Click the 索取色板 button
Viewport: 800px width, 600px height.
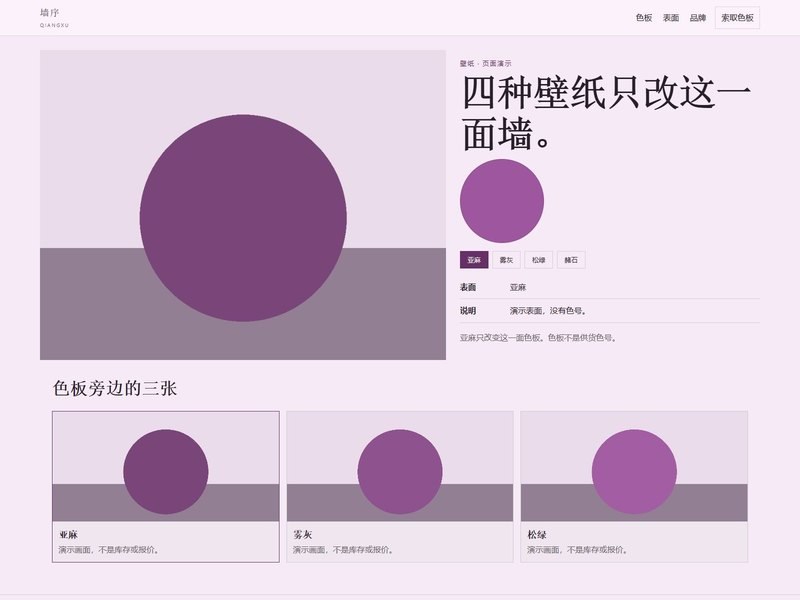pos(737,18)
